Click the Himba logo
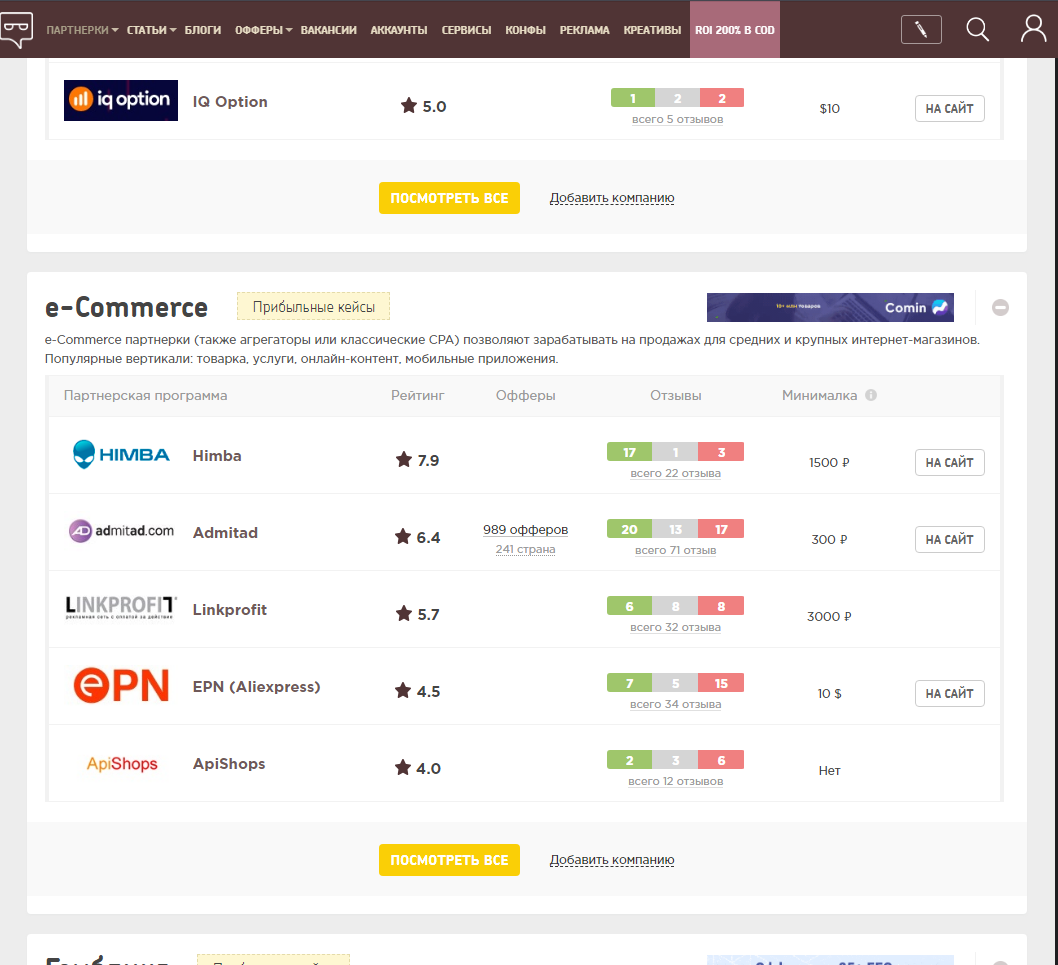Screen dimensions: 1058x965 [x=121, y=455]
